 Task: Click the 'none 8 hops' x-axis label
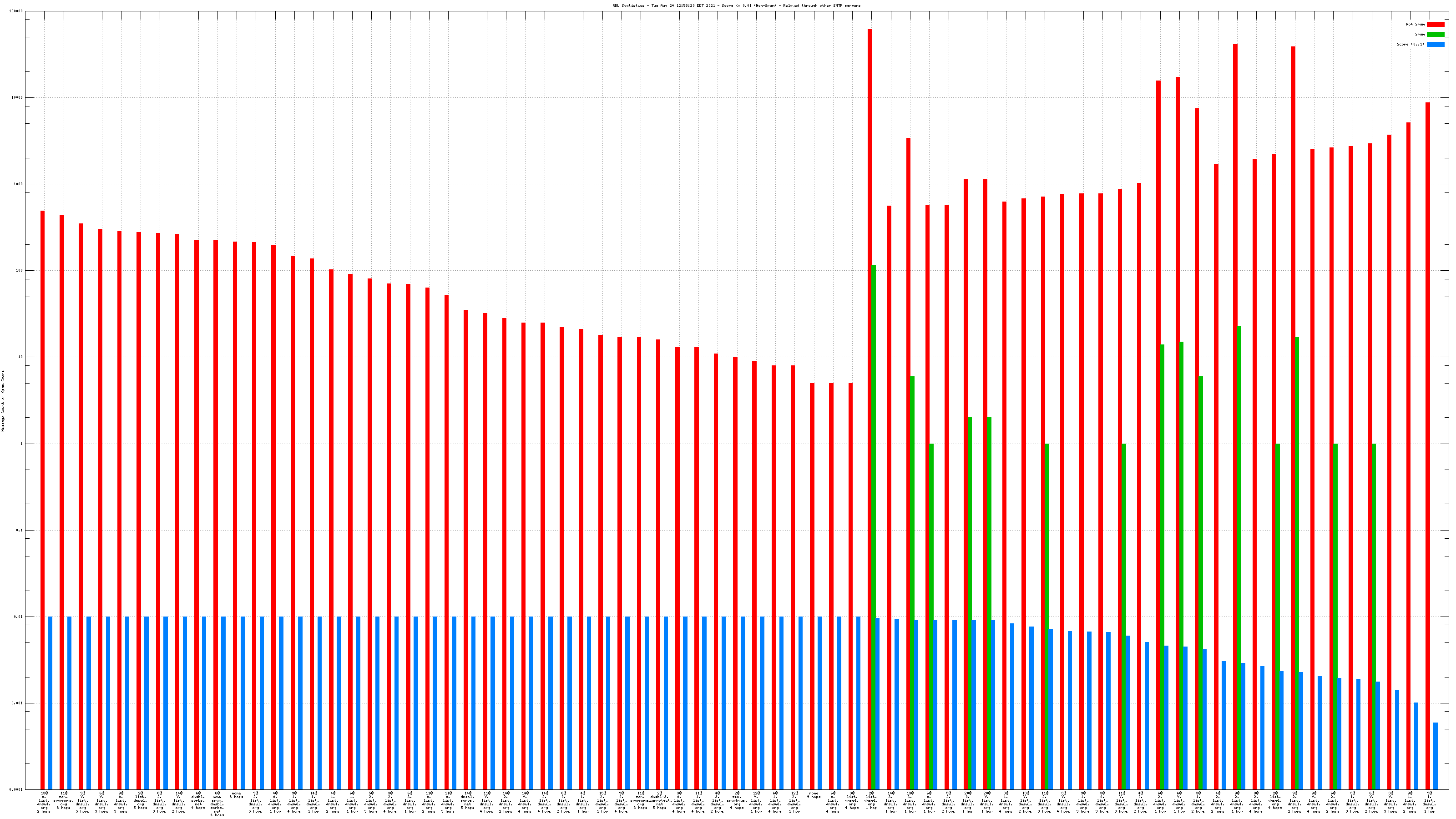coord(236,795)
